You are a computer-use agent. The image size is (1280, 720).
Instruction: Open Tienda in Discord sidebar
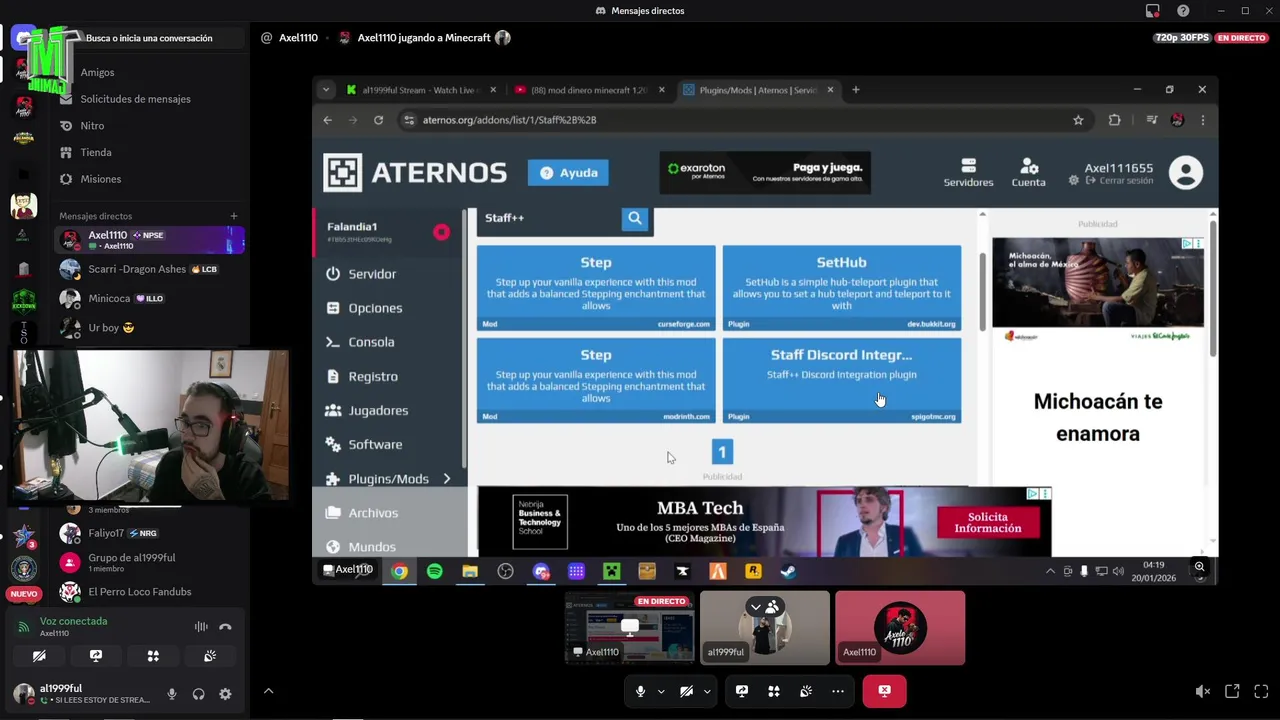point(96,152)
